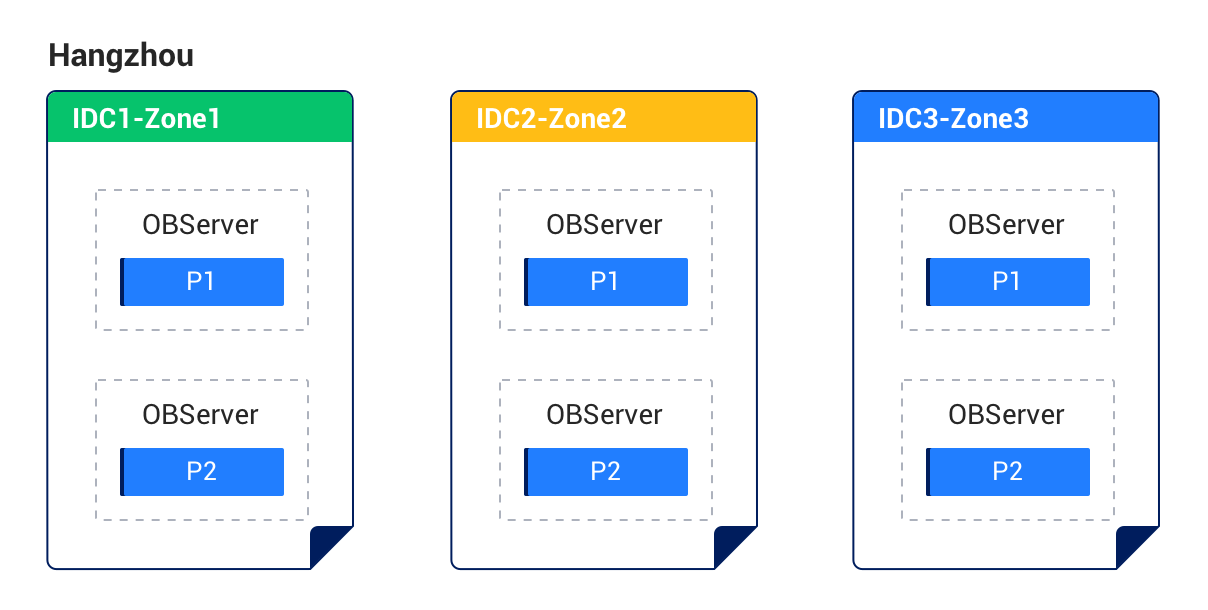Select the P2 partition in IDC2-Zone2
This screenshot has width=1208, height=610.
point(606,472)
